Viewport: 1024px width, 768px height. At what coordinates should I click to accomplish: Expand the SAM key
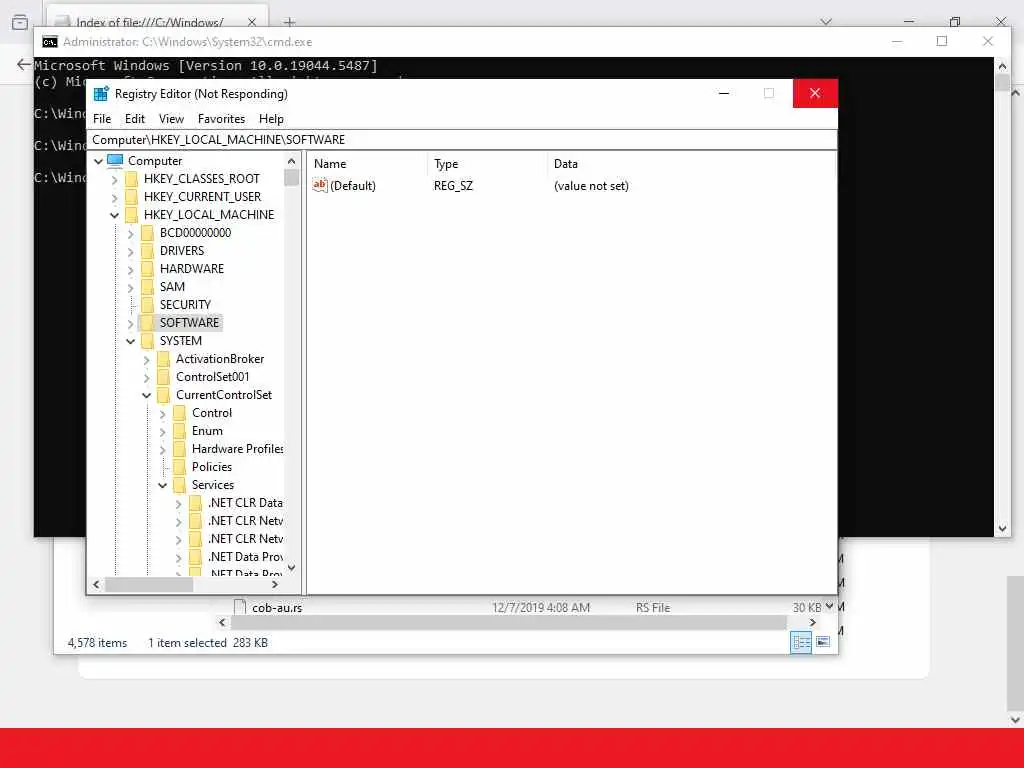coord(131,287)
